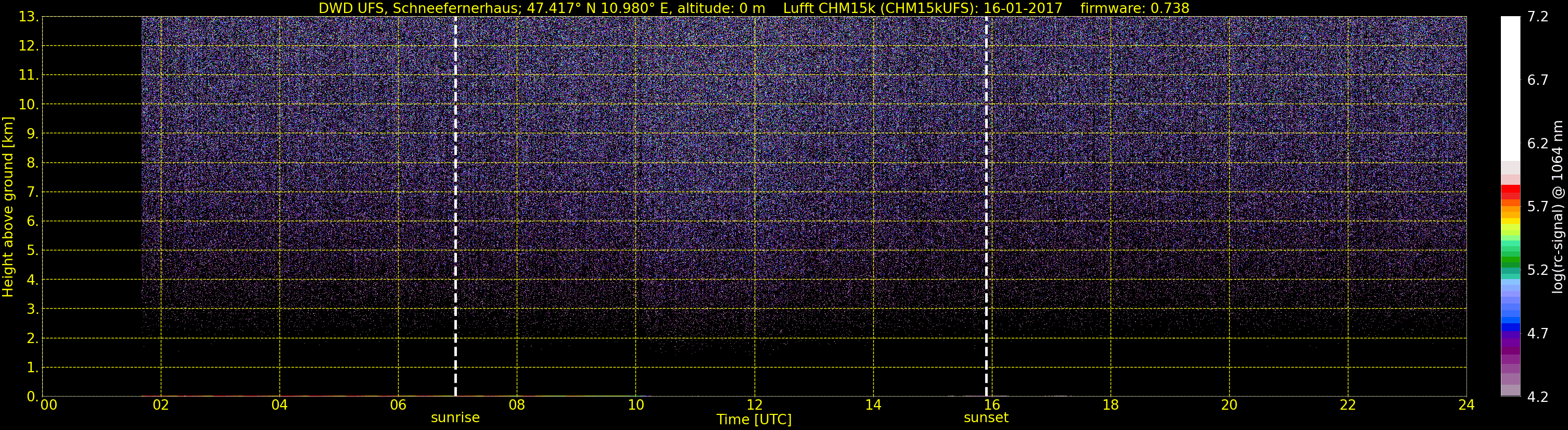The width and height of the screenshot is (1568, 430).
Task: Select the time axis tick label "14"
Action: coord(873,406)
